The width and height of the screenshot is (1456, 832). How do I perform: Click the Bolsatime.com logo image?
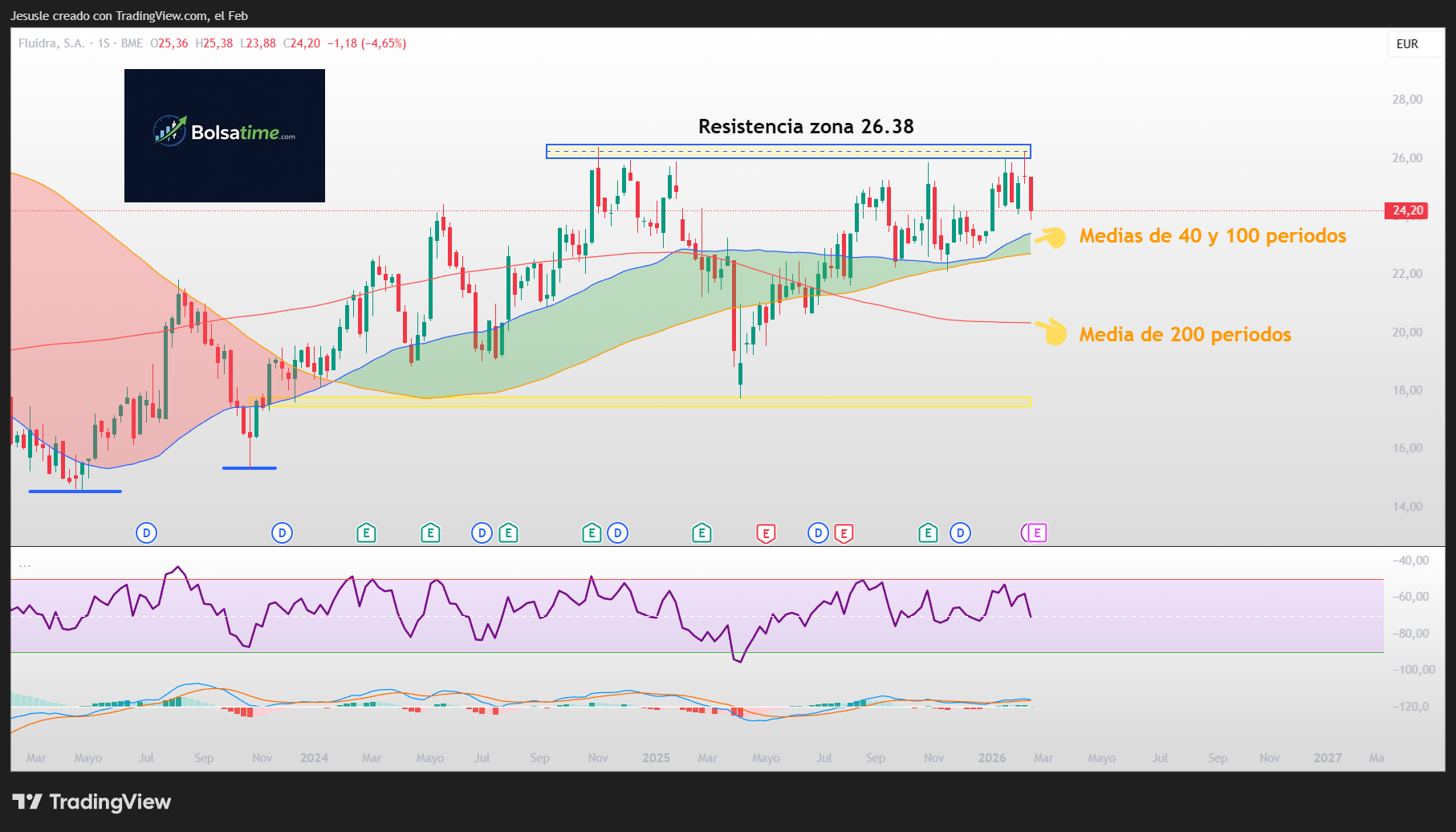tap(225, 135)
